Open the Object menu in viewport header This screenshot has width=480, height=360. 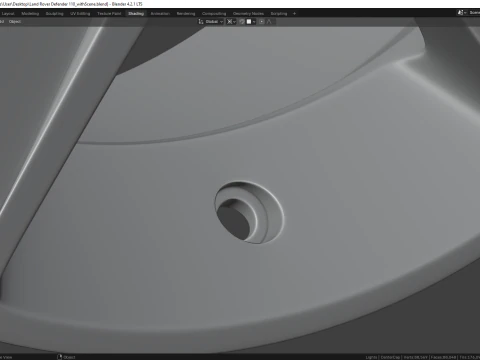(x=15, y=22)
